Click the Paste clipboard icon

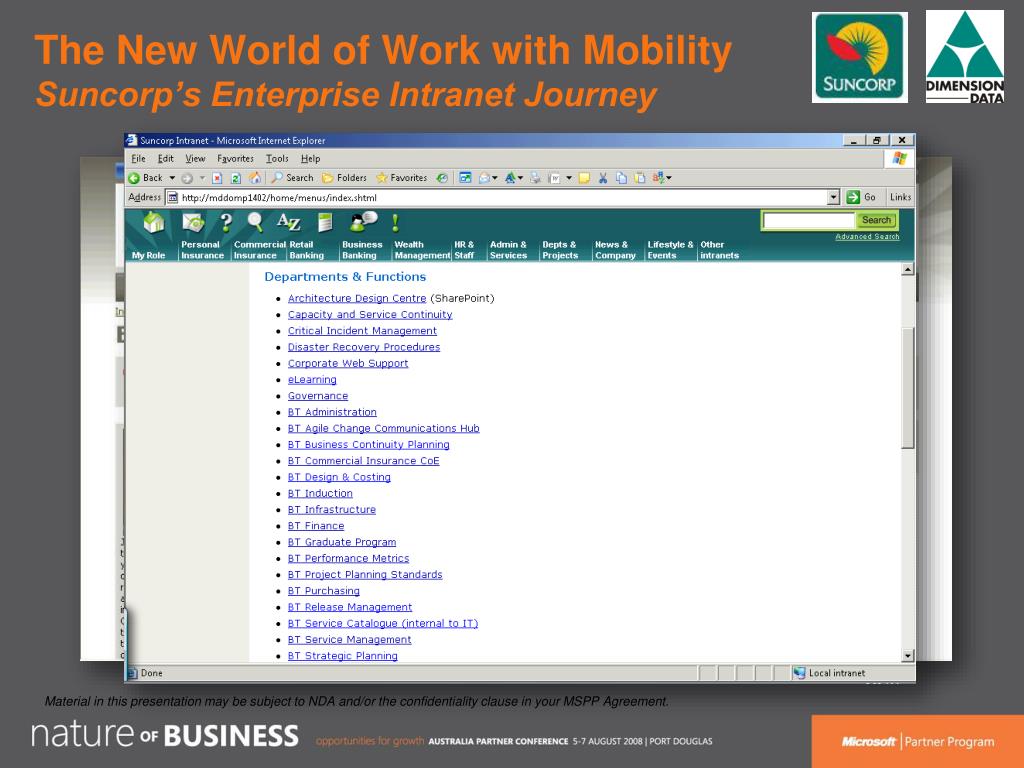pos(640,178)
